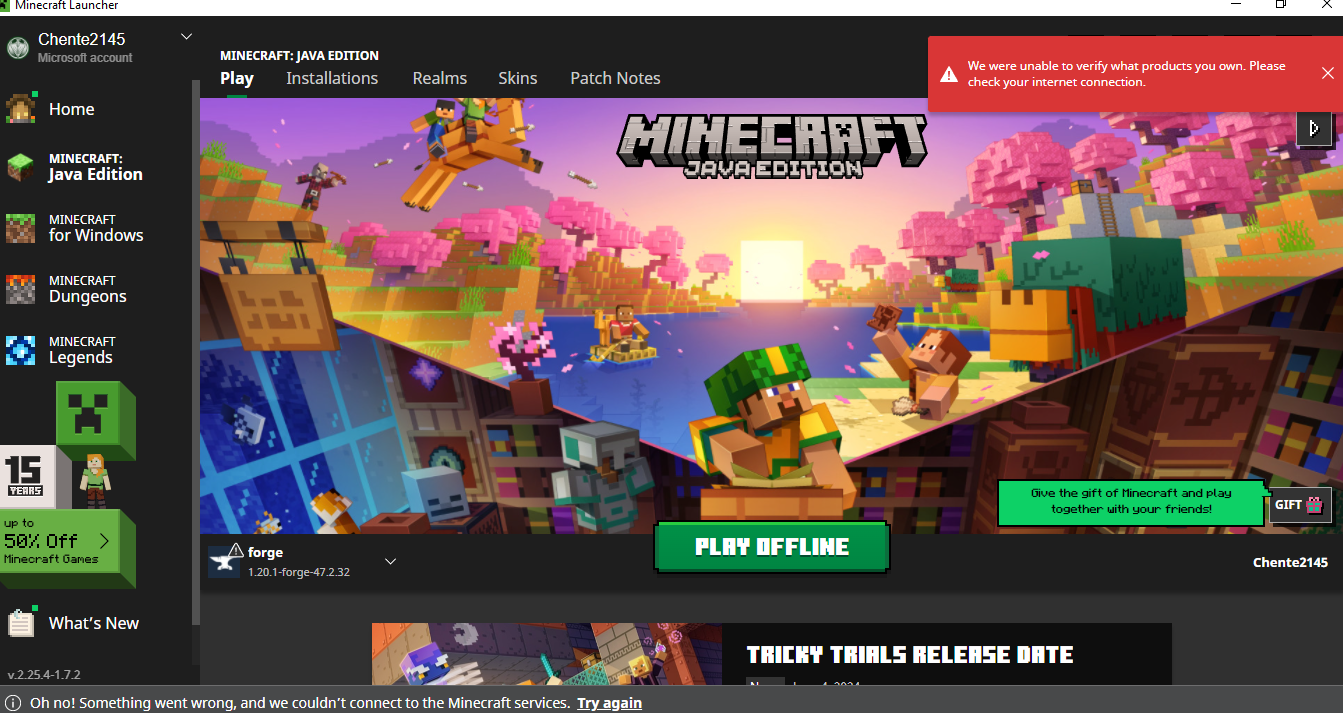Open the Skins tab
Image resolution: width=1343 pixels, height=713 pixels.
click(518, 78)
